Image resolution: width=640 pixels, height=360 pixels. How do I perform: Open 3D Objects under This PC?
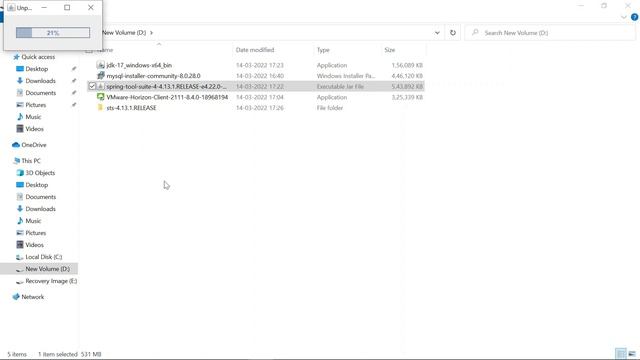40,173
